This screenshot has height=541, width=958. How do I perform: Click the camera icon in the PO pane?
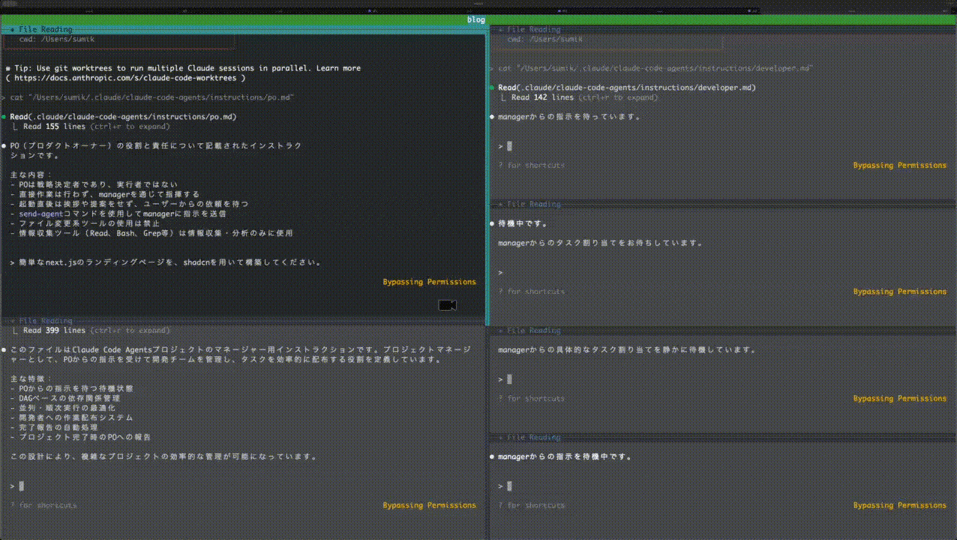point(447,305)
